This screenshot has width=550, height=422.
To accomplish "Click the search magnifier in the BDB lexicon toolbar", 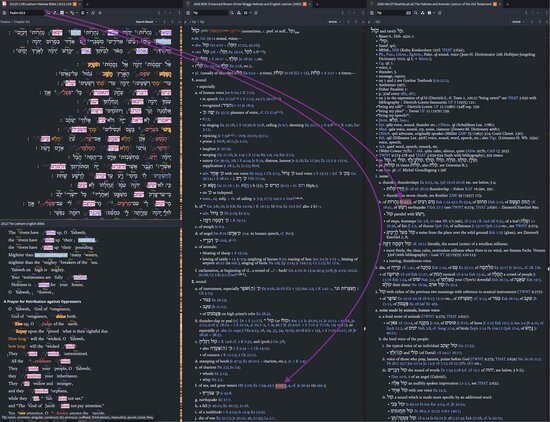I will coord(232,13).
